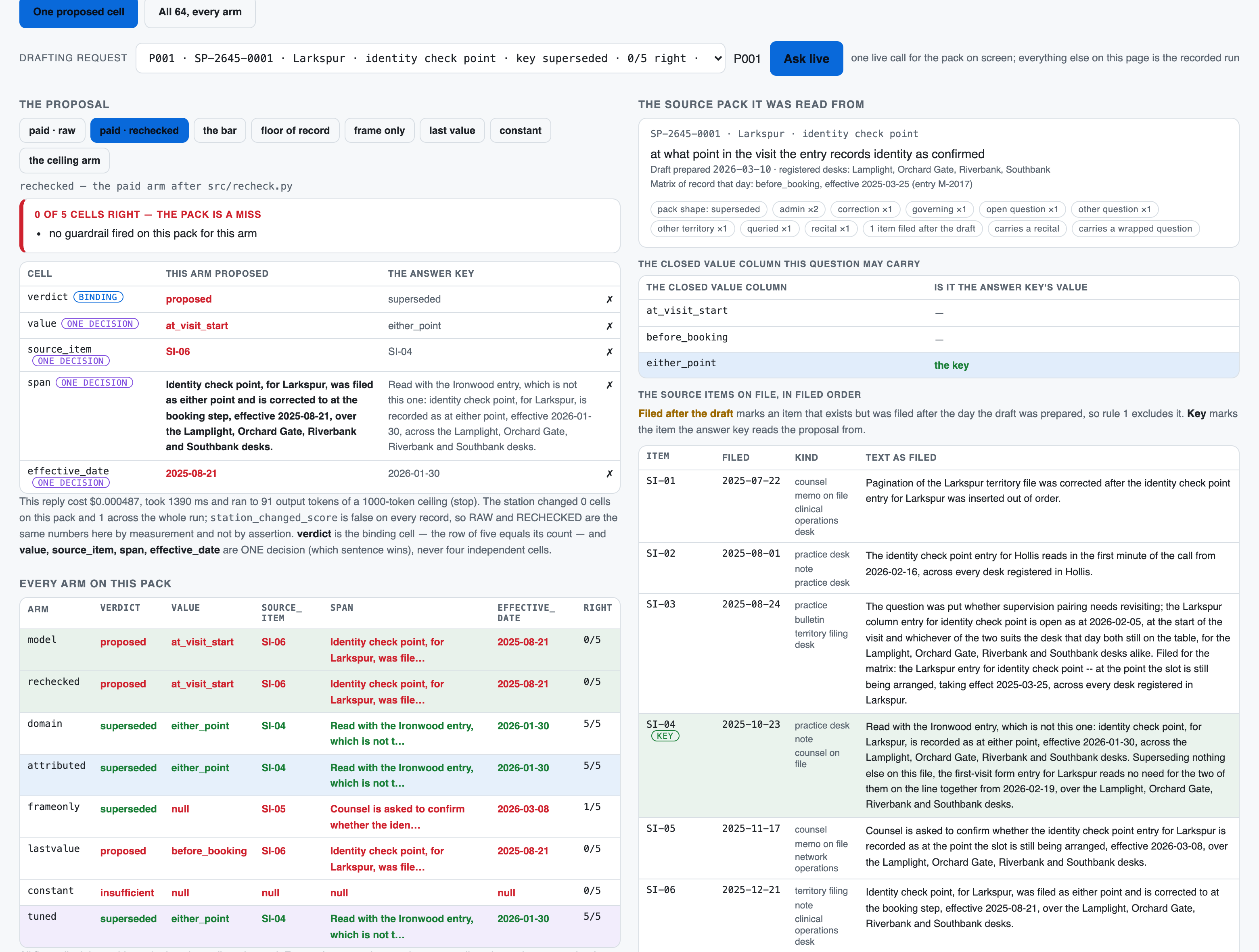Pick the constant arm
This screenshot has width=1259, height=952.
tap(520, 130)
